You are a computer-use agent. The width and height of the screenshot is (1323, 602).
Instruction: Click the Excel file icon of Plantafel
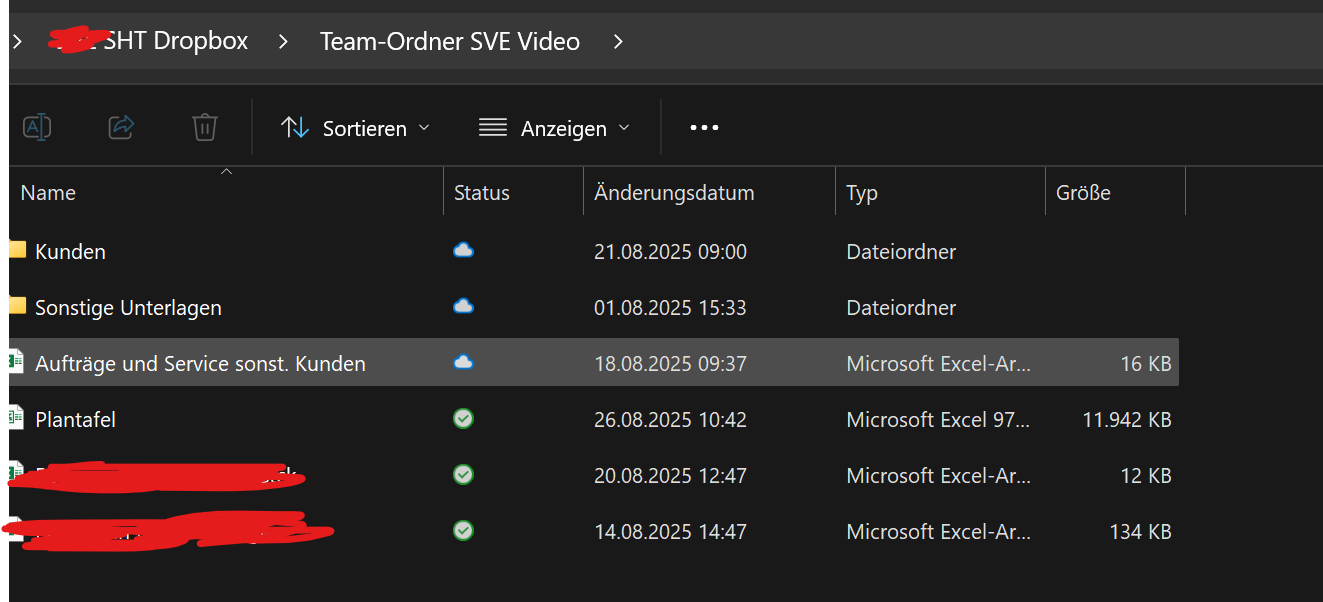click(17, 418)
